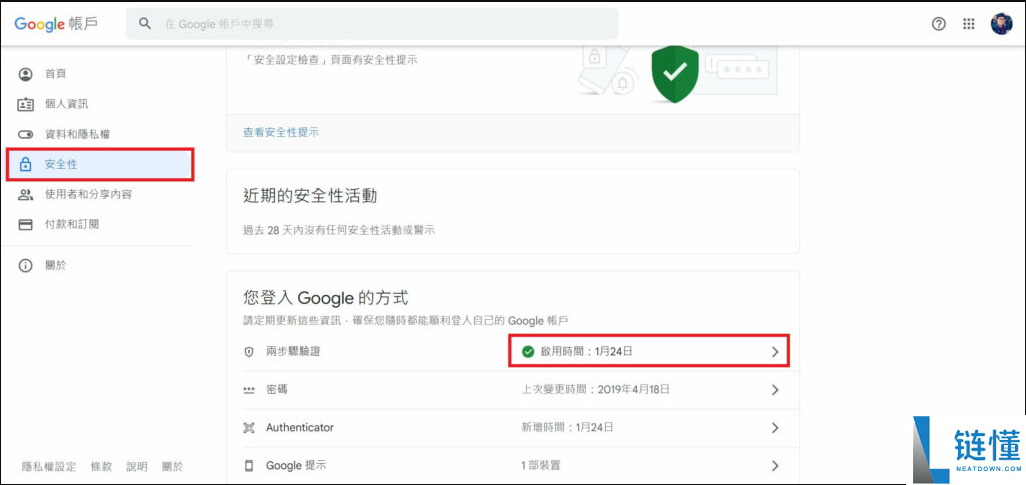Click the Authenticator row icon
The image size is (1026, 485).
tap(249, 428)
